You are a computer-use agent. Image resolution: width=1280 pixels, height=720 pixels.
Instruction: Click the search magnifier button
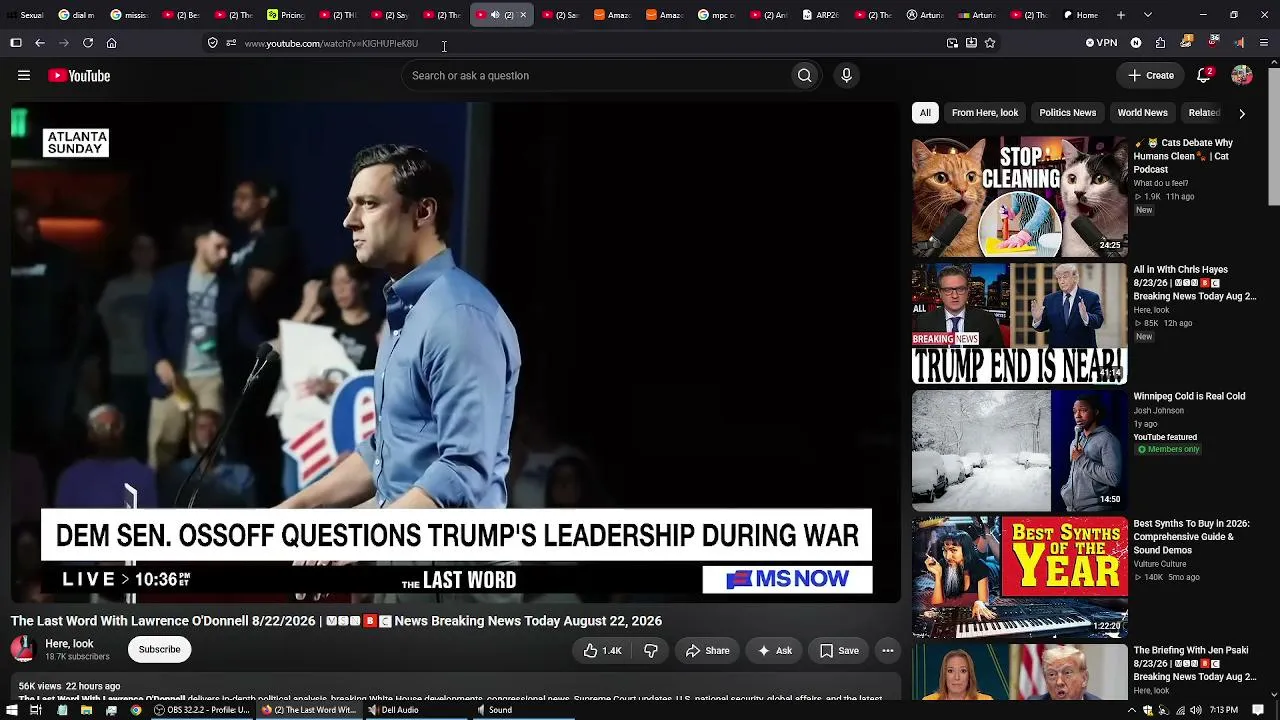coord(804,76)
